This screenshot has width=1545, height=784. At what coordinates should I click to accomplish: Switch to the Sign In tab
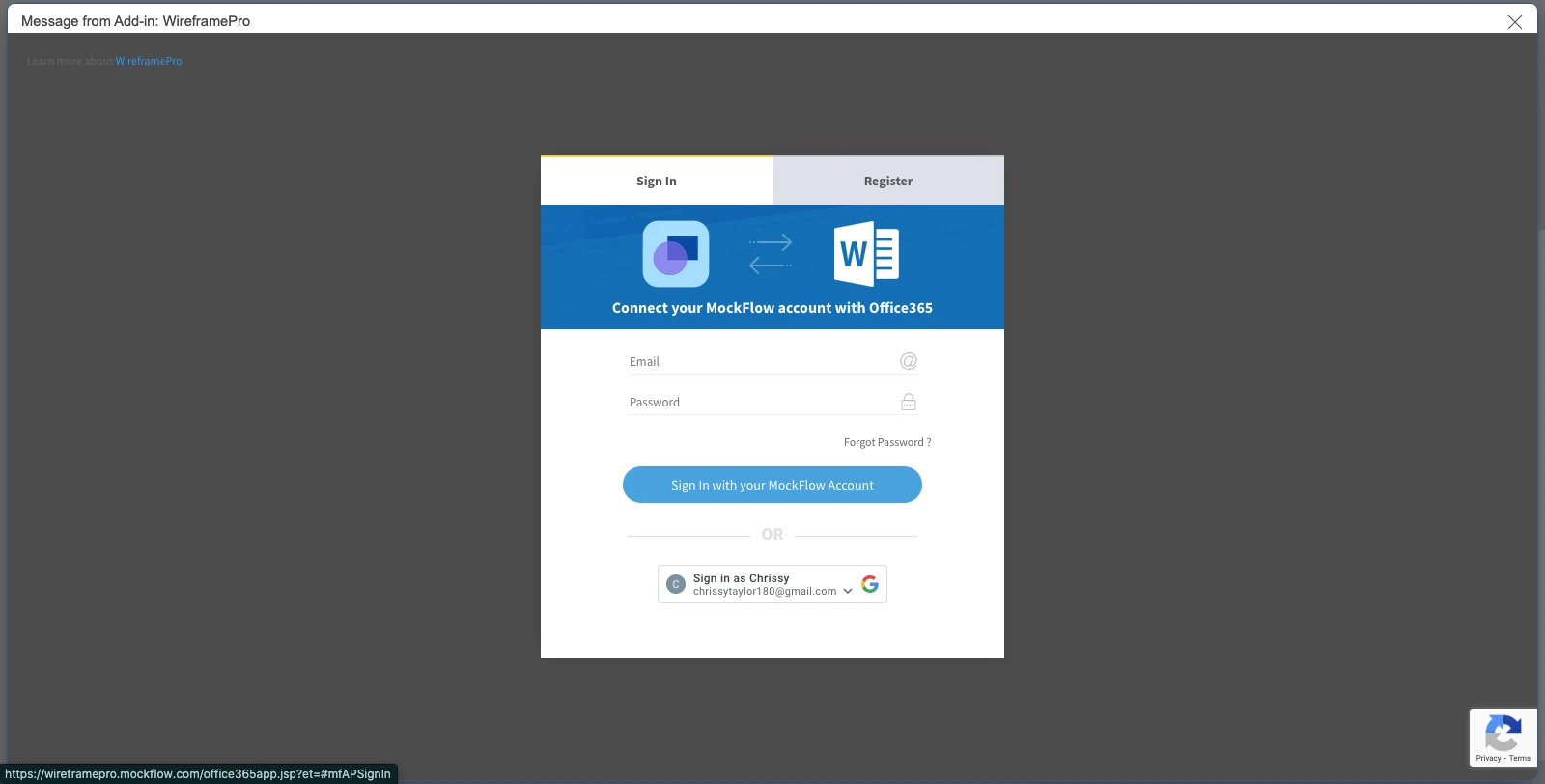pyautogui.click(x=657, y=181)
